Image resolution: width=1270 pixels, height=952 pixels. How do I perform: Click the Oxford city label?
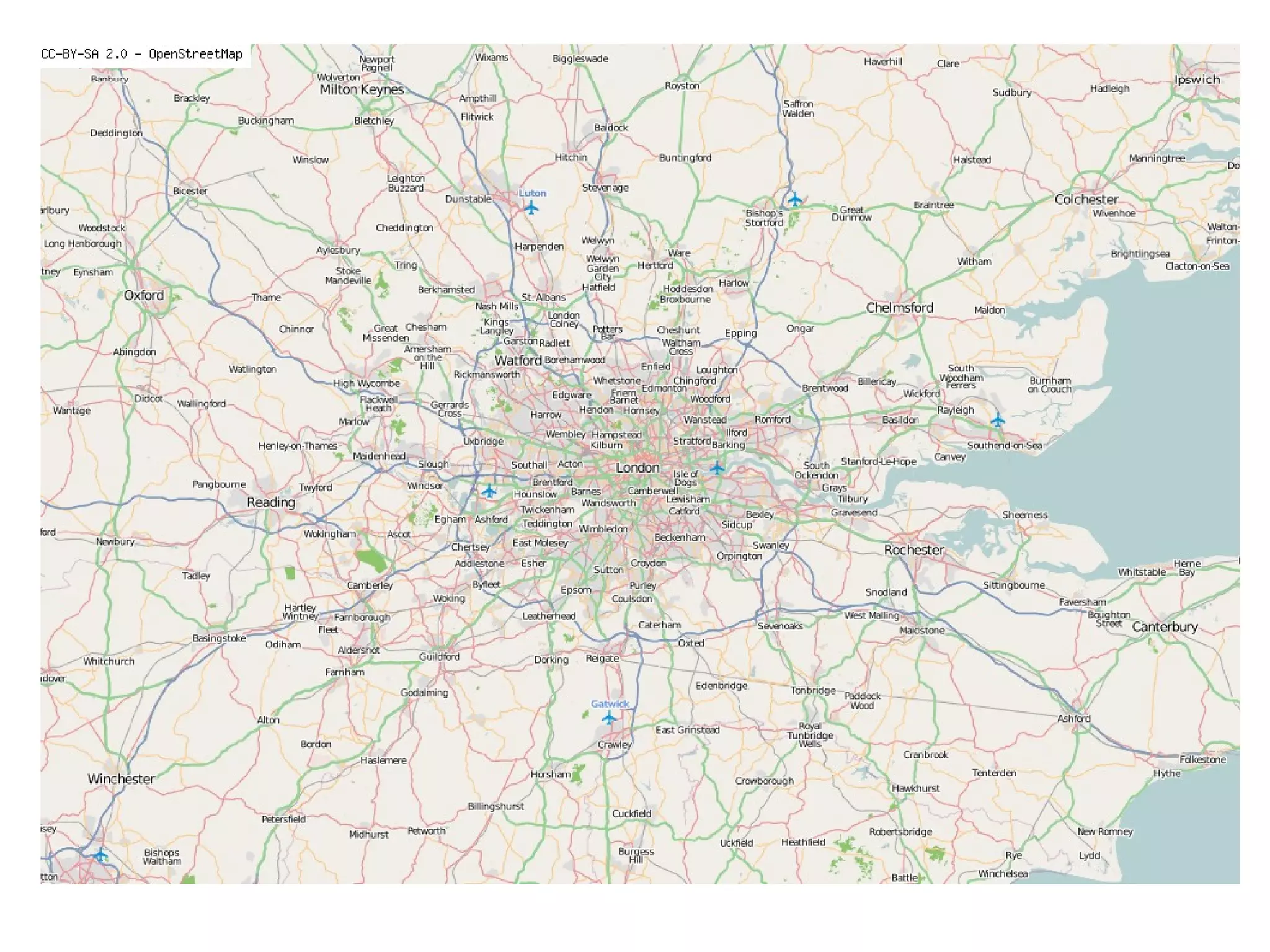(144, 295)
